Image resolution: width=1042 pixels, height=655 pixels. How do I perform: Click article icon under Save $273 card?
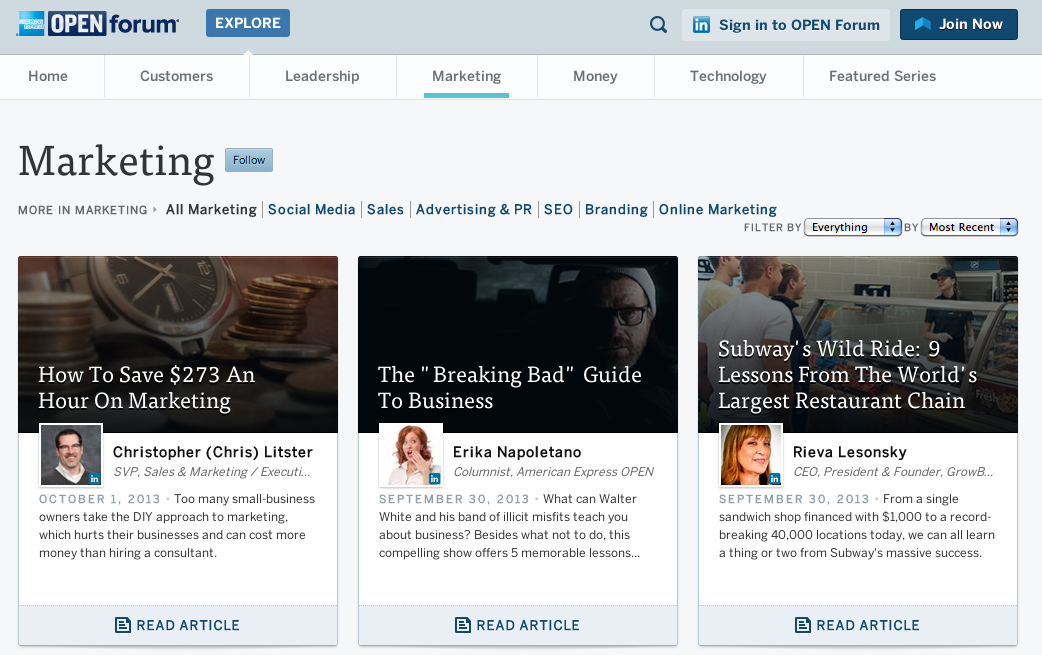pyautogui.click(x=123, y=625)
